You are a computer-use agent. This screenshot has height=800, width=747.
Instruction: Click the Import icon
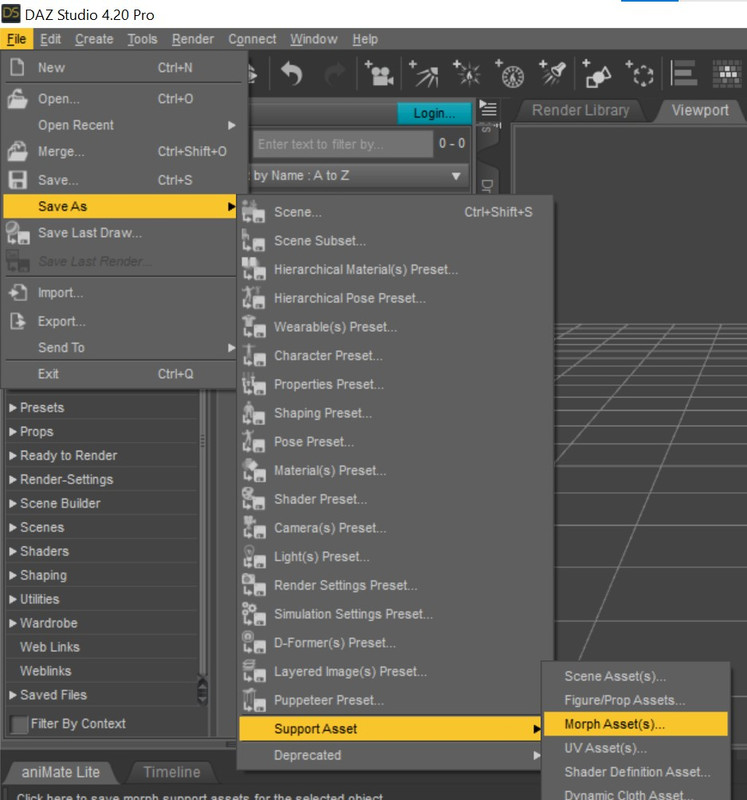tap(17, 293)
